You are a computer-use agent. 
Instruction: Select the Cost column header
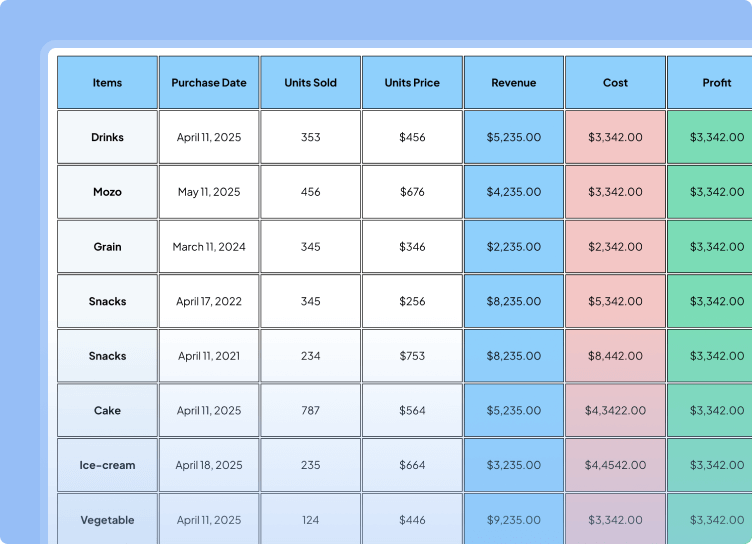pos(615,83)
